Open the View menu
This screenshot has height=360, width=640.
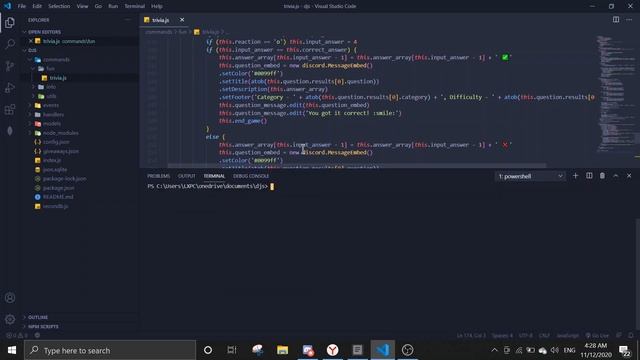tap(82, 6)
